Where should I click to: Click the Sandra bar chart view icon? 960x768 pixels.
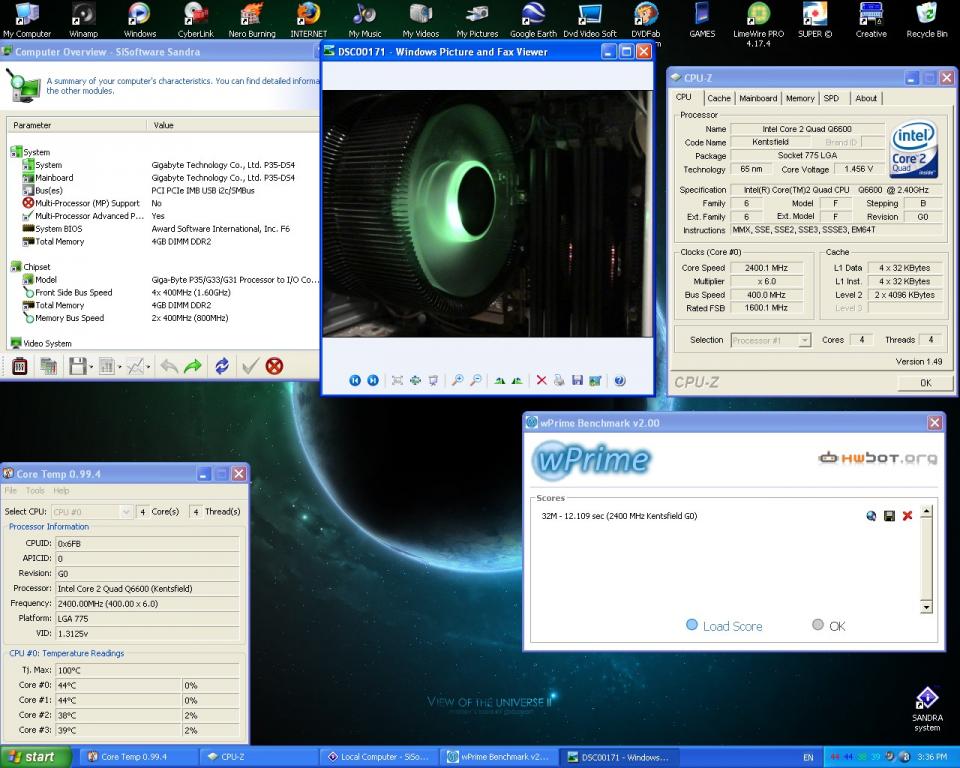(107, 366)
